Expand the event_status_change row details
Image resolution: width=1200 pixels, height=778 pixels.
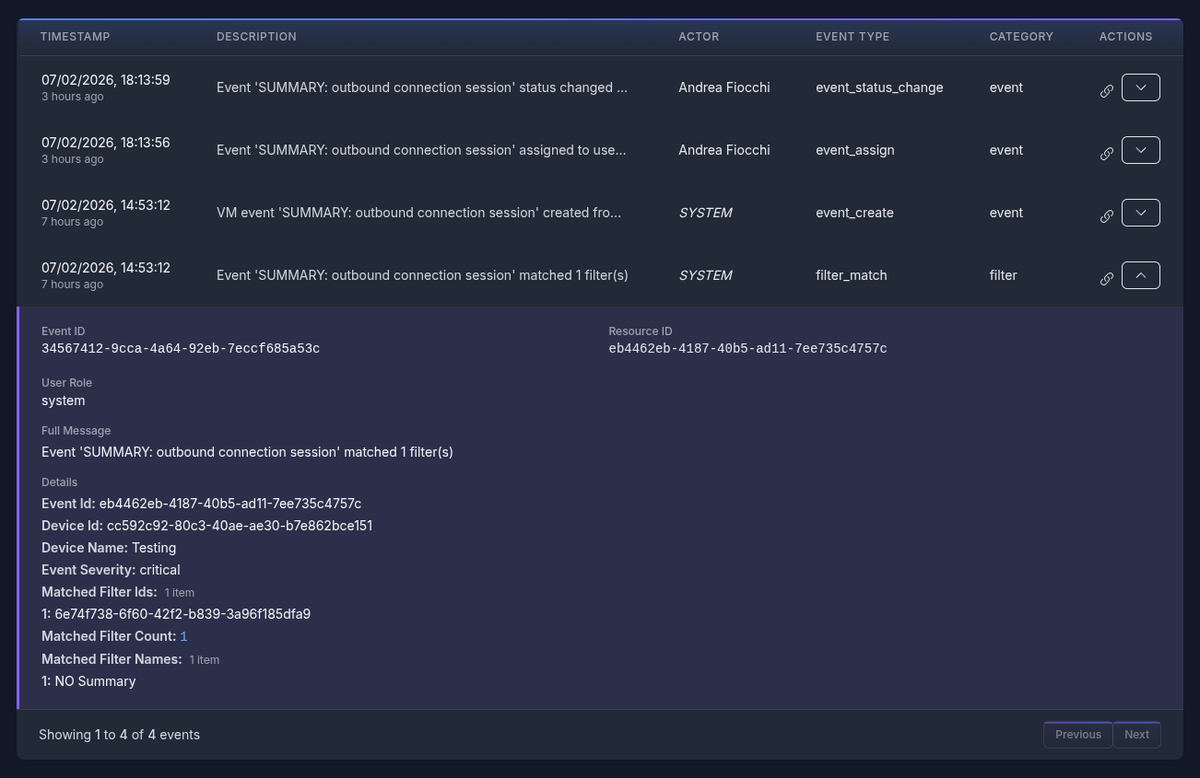pyautogui.click(x=1140, y=88)
